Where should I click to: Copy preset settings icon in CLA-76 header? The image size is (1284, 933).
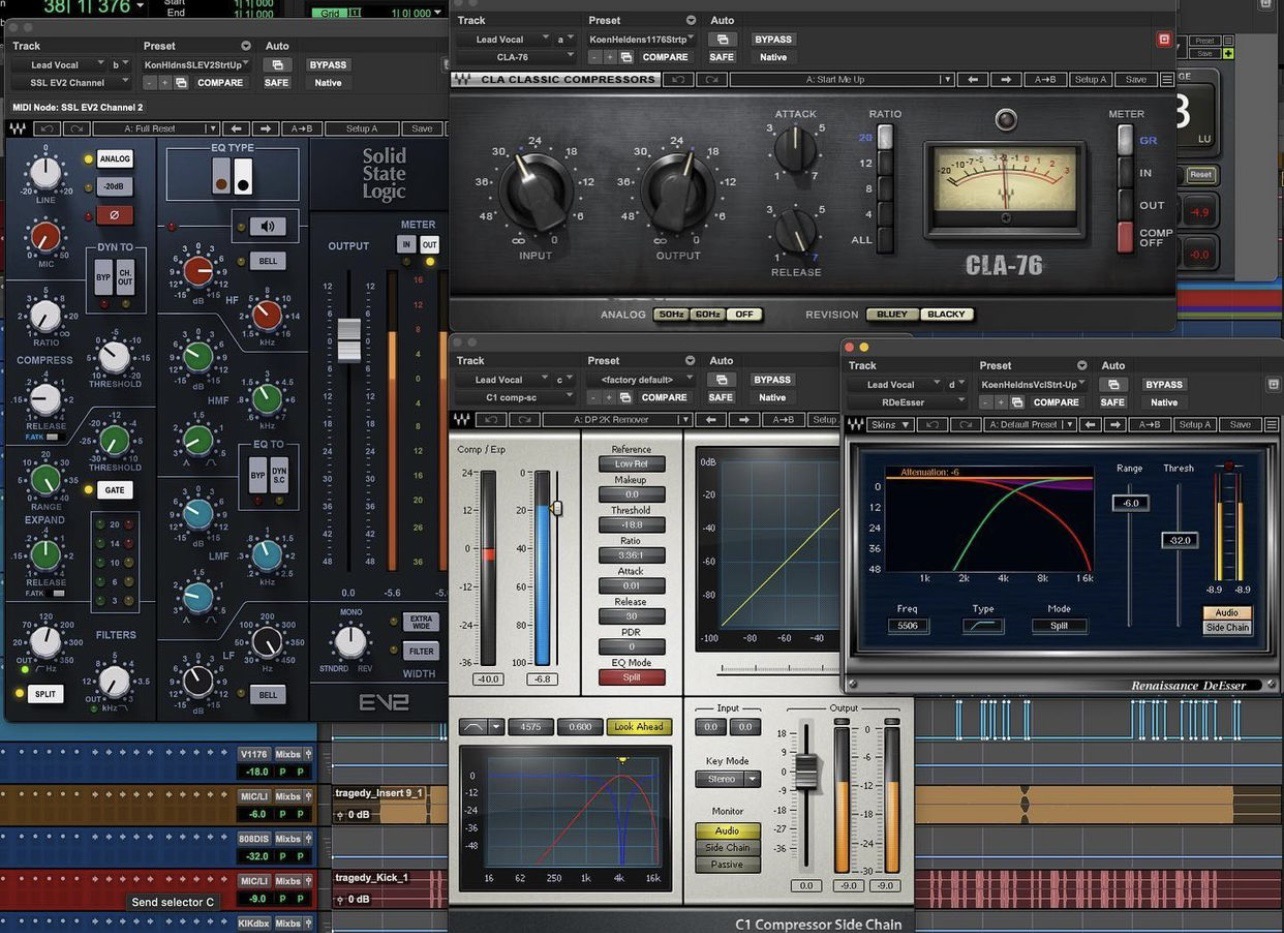pyautogui.click(x=627, y=57)
